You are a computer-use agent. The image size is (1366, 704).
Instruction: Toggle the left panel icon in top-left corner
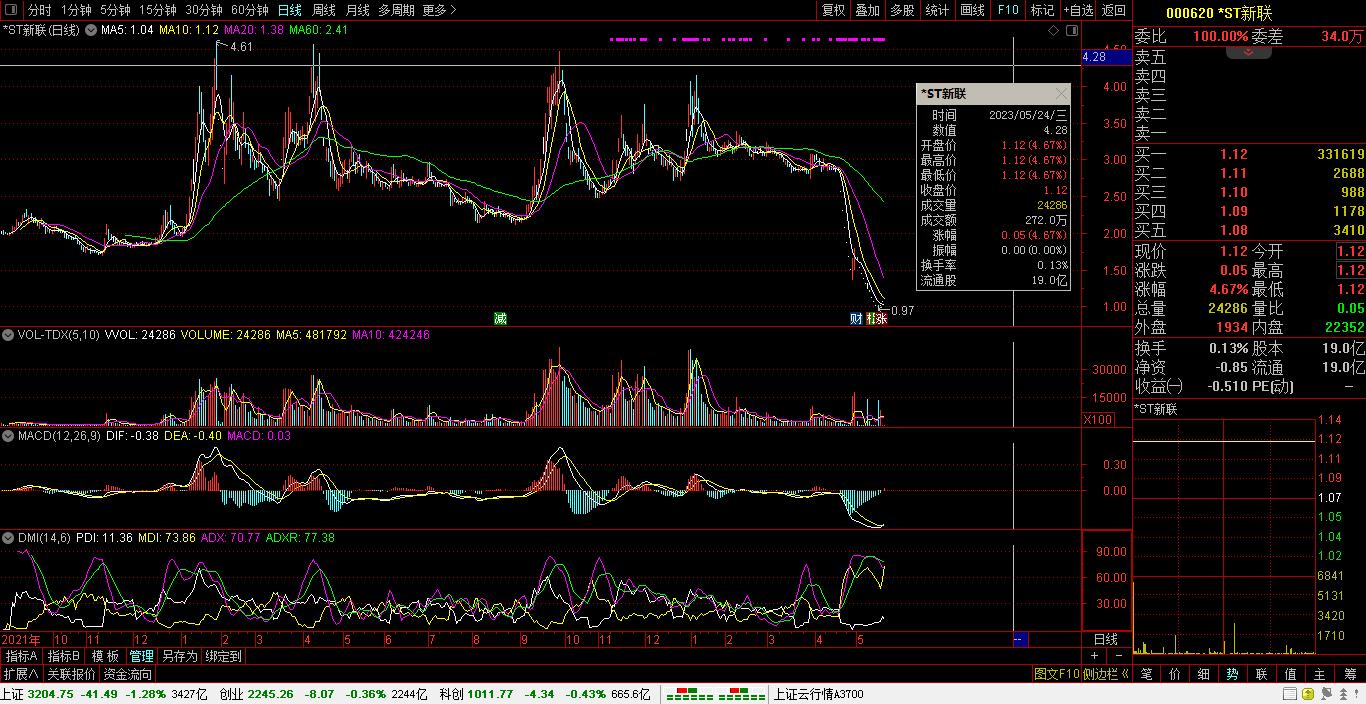click(12, 10)
